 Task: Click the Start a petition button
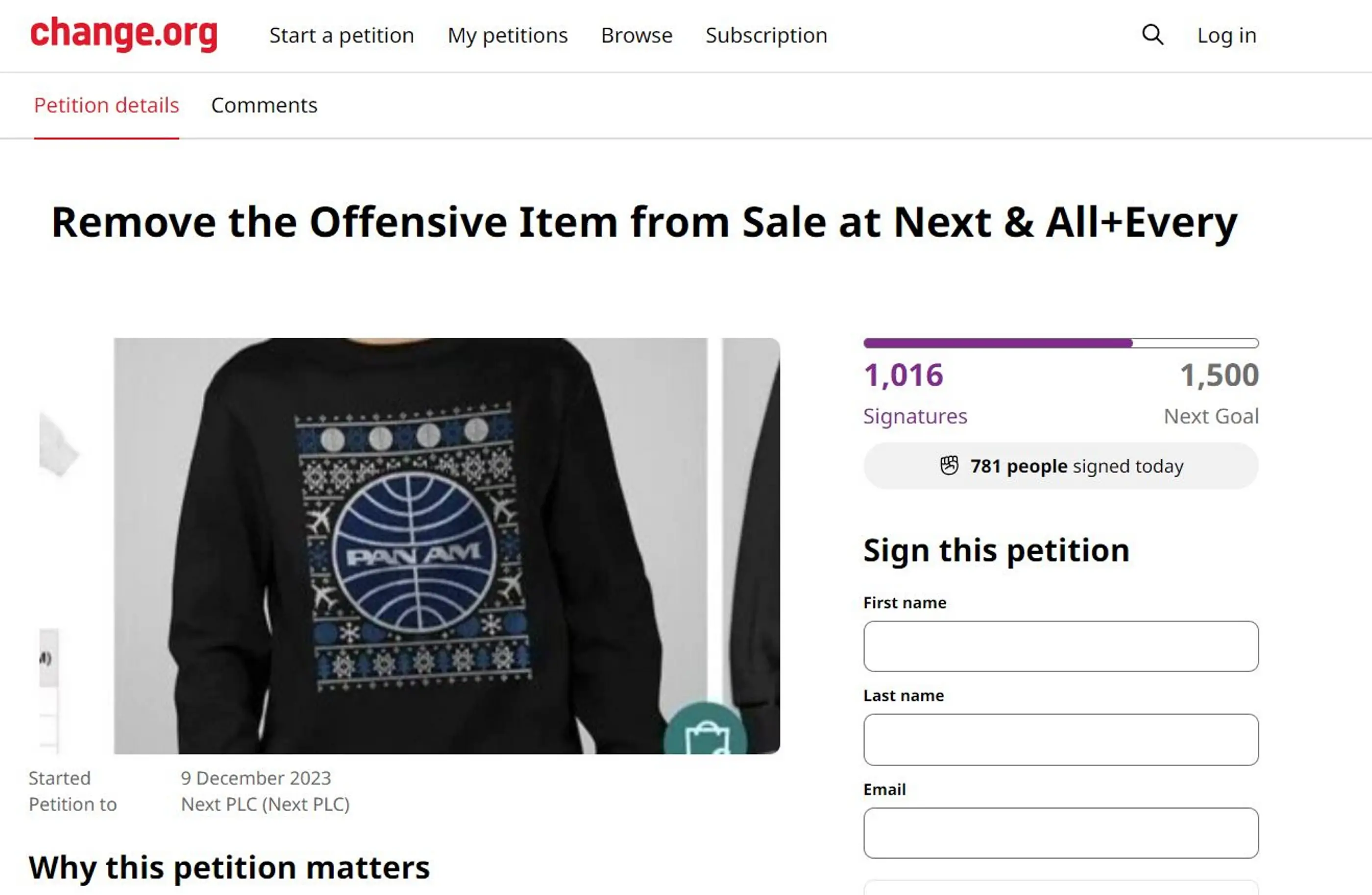point(341,35)
